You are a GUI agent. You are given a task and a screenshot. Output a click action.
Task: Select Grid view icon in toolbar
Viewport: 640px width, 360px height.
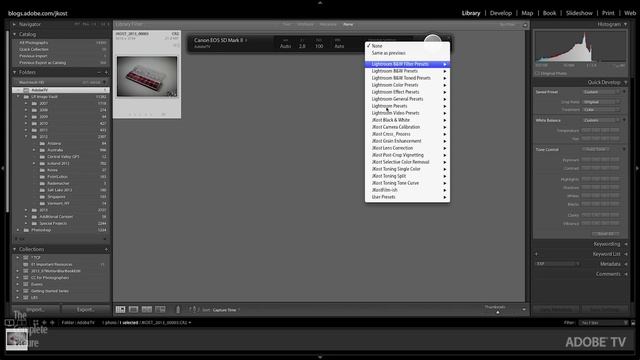coord(120,309)
